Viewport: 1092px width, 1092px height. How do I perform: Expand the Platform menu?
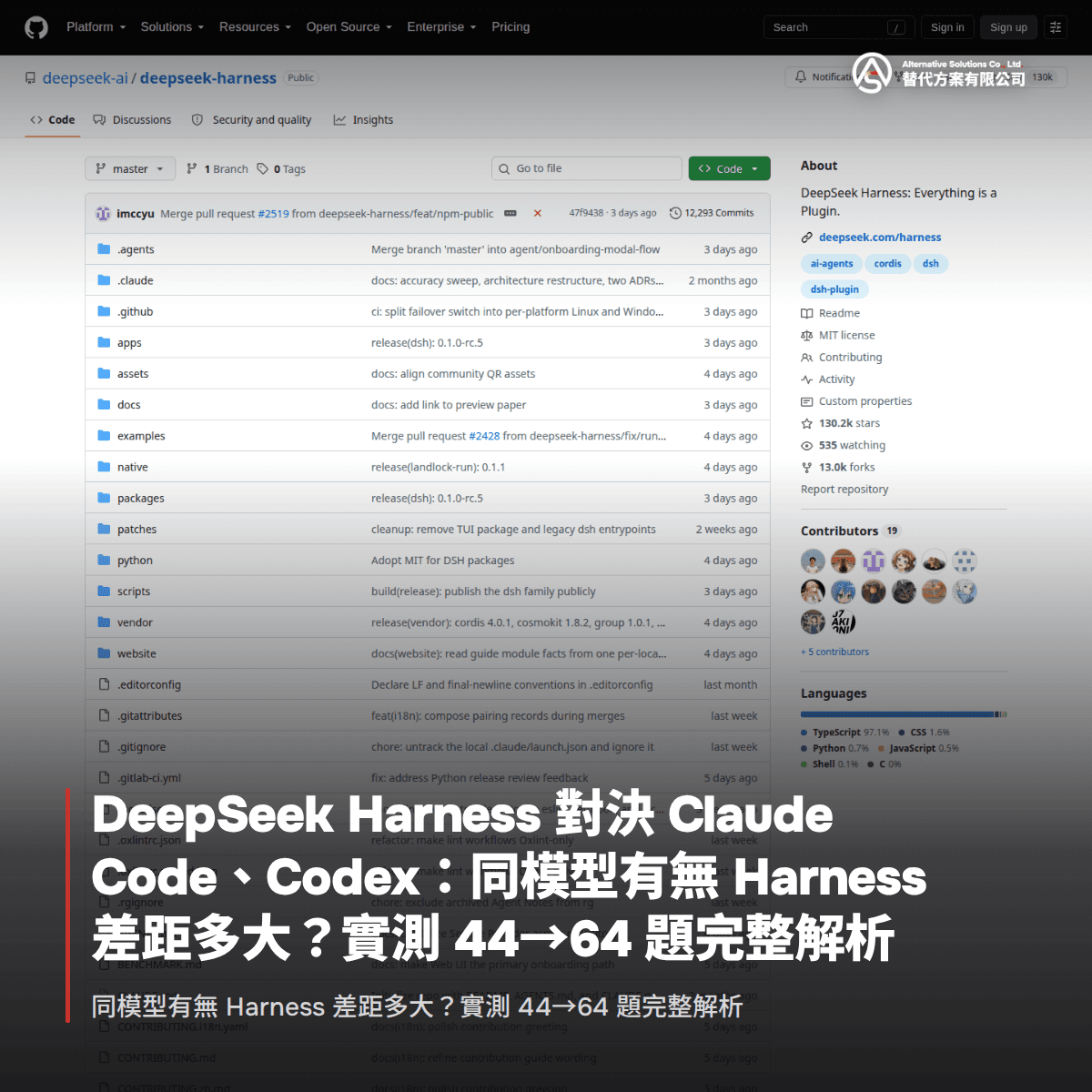click(x=96, y=27)
